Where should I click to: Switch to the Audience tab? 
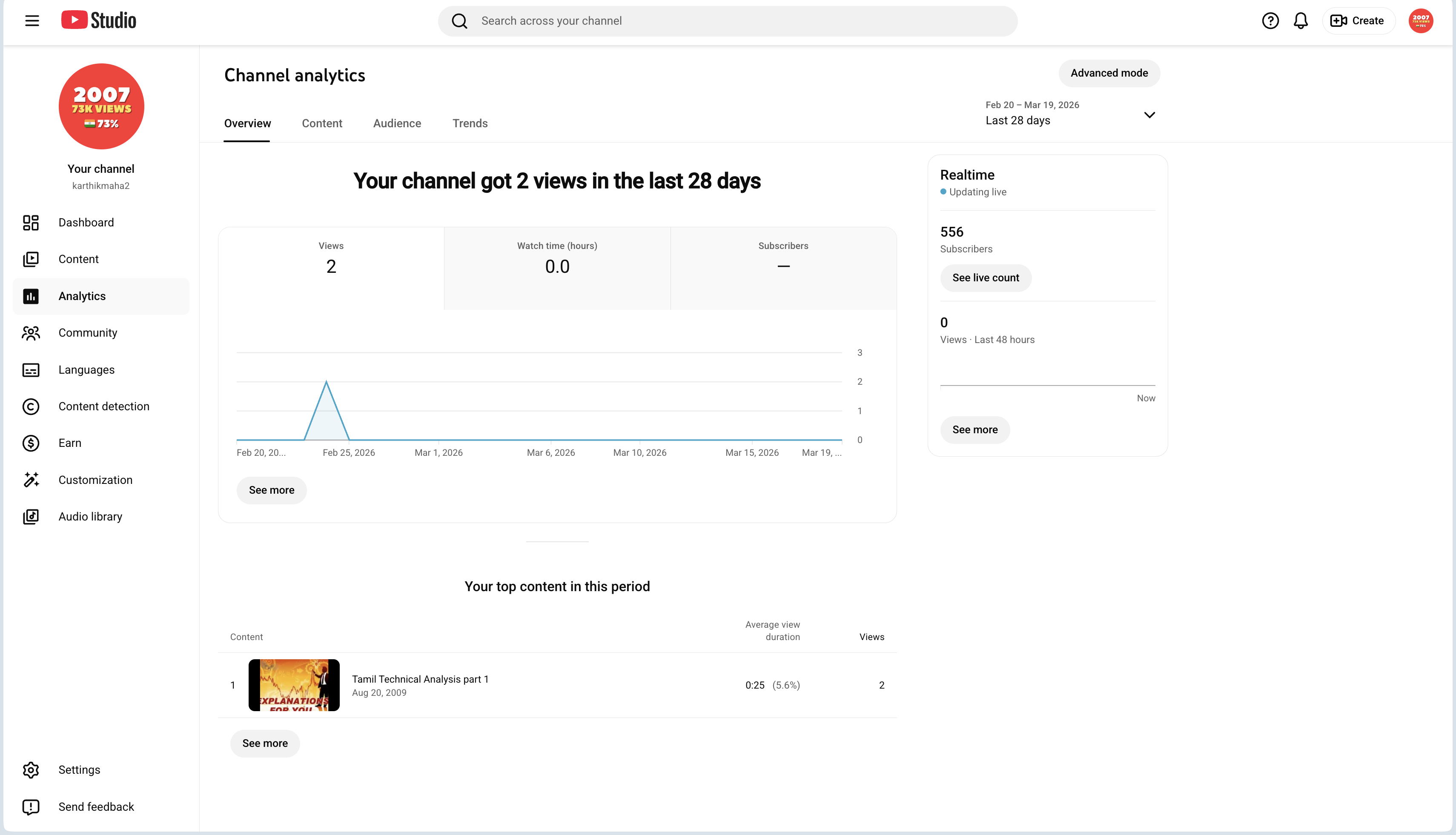coord(397,123)
